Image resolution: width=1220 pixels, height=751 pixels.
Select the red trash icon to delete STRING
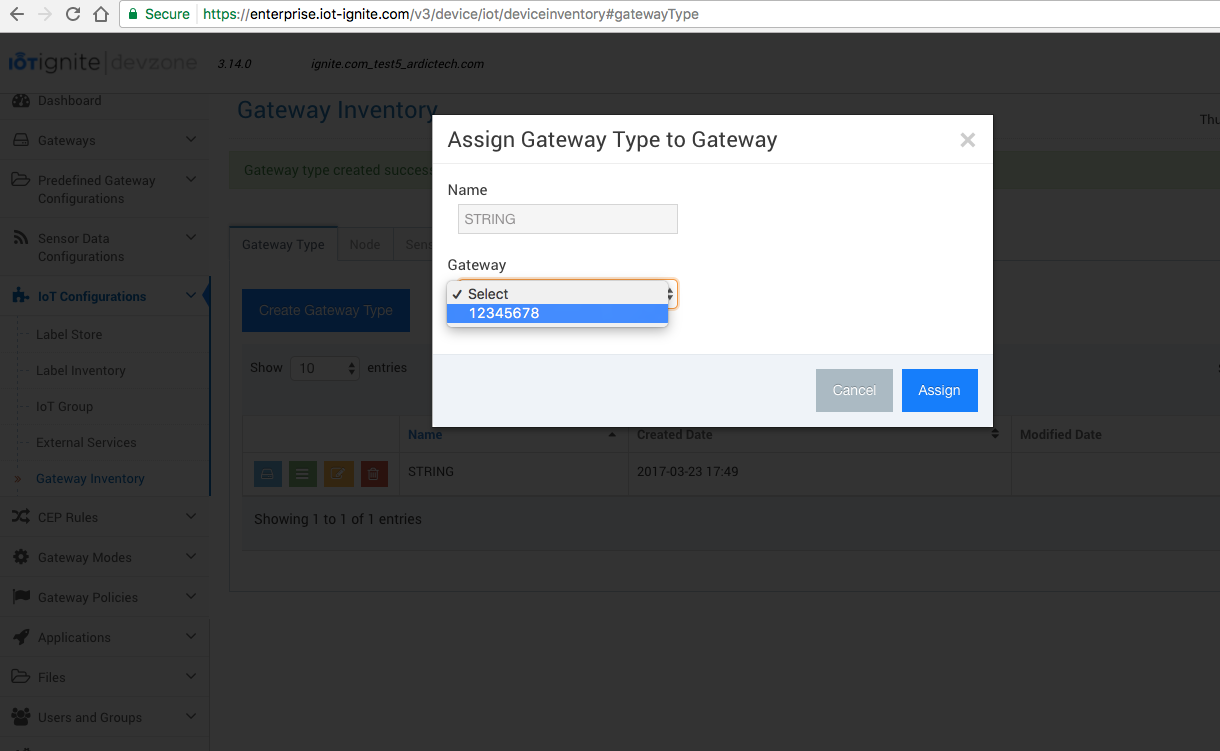(374, 473)
